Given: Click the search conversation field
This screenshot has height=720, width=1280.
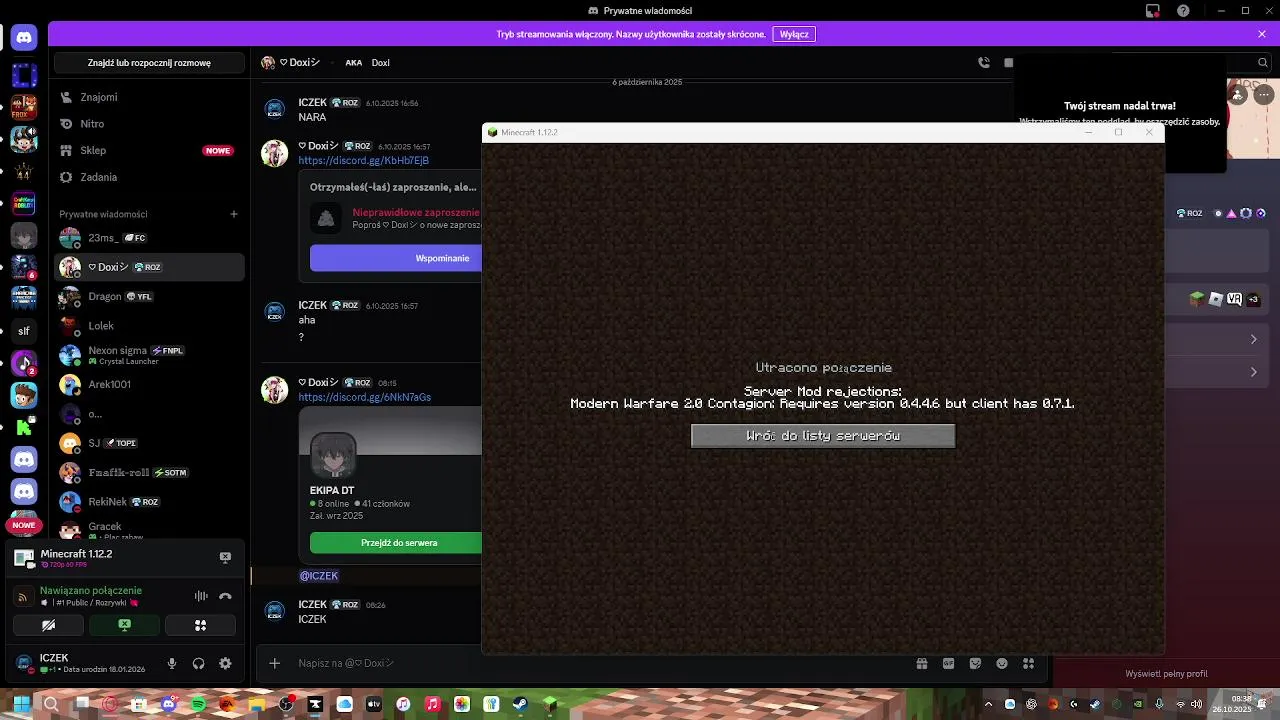Looking at the screenshot, I should coord(149,63).
